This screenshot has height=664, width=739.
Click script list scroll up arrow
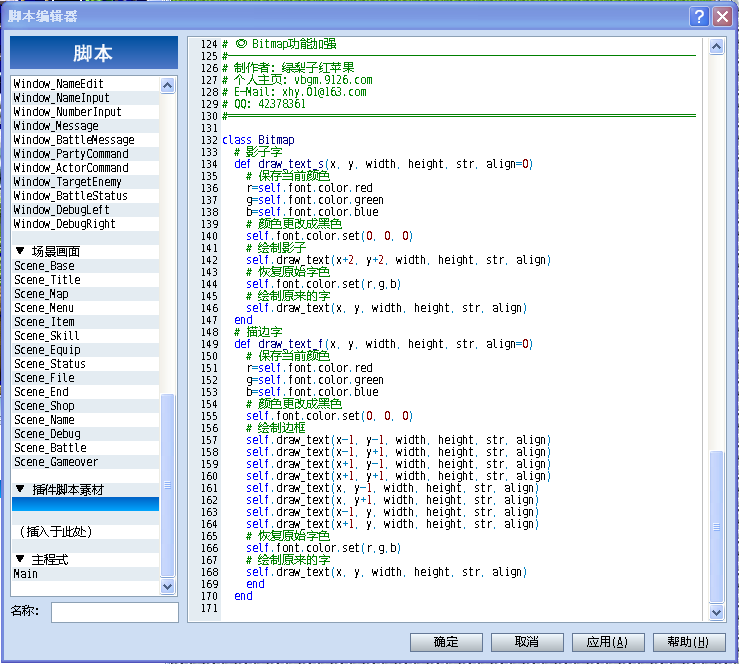point(168,85)
